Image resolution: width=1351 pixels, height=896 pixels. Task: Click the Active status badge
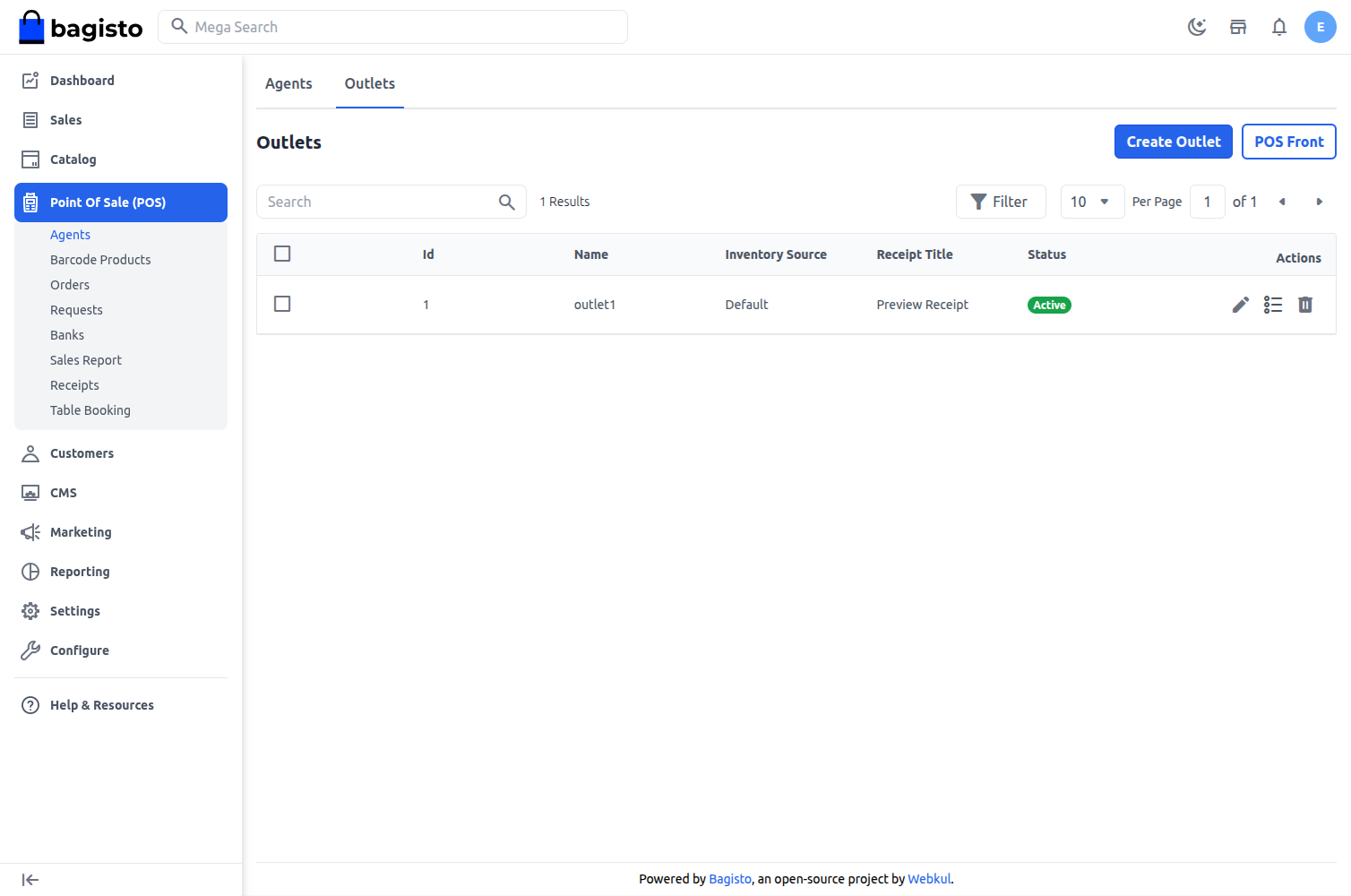tap(1049, 306)
